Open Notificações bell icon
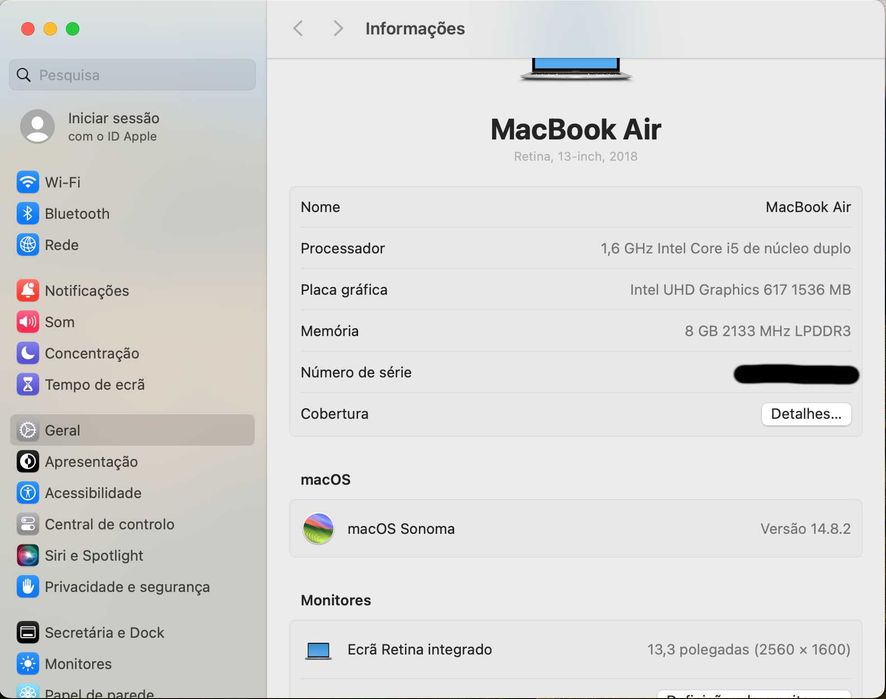Screen dimensions: 886x699 pos(28,290)
